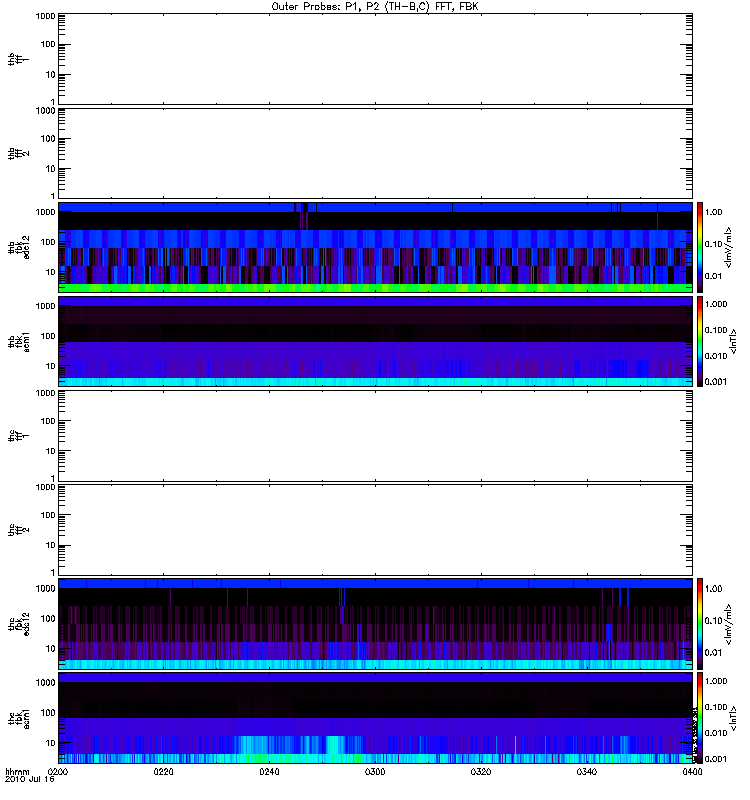The height and width of the screenshot is (800, 750).
Task: Click the thc fbk edc12 spectrogram panel
Action: tap(375, 623)
